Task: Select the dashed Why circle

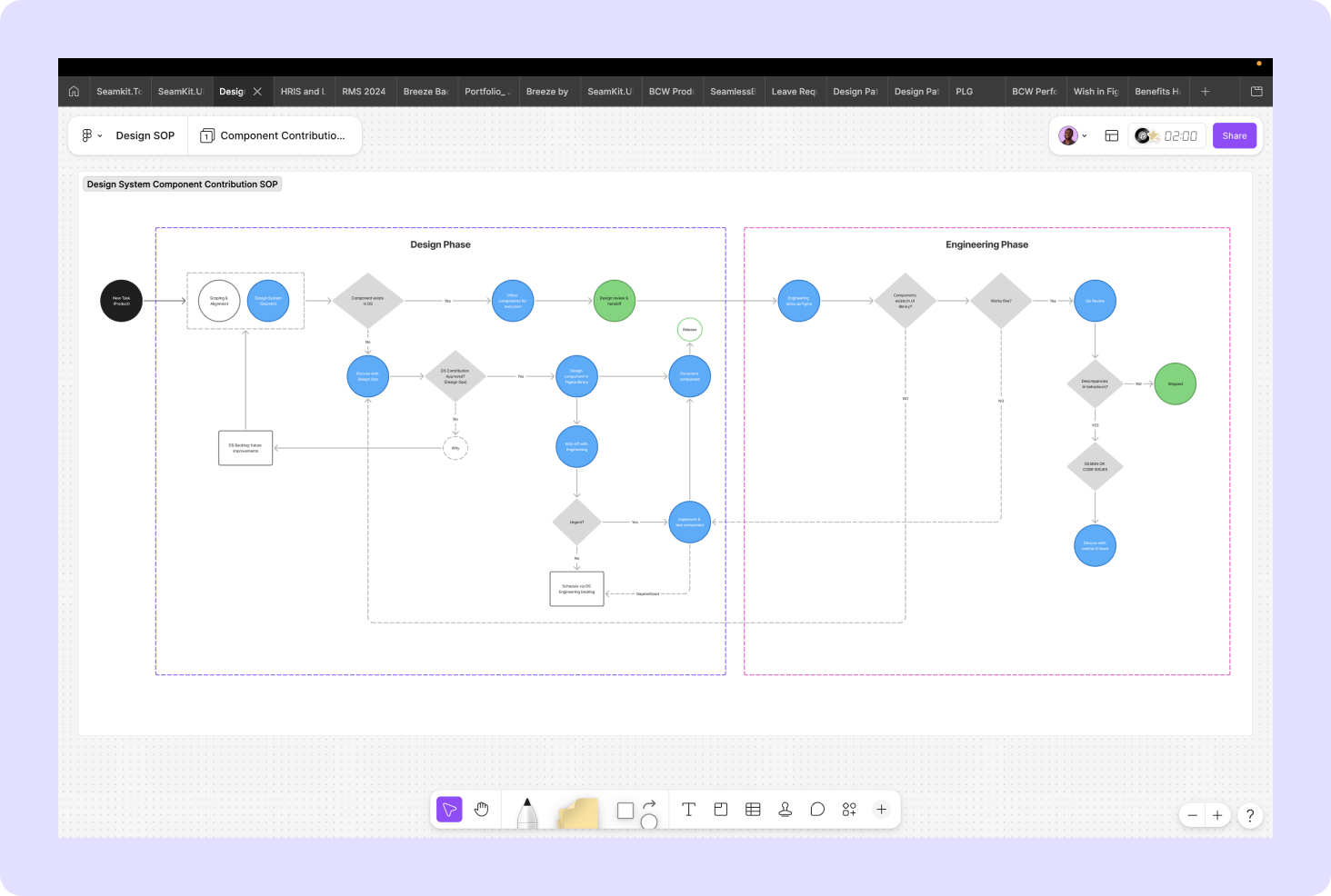Action: click(455, 448)
